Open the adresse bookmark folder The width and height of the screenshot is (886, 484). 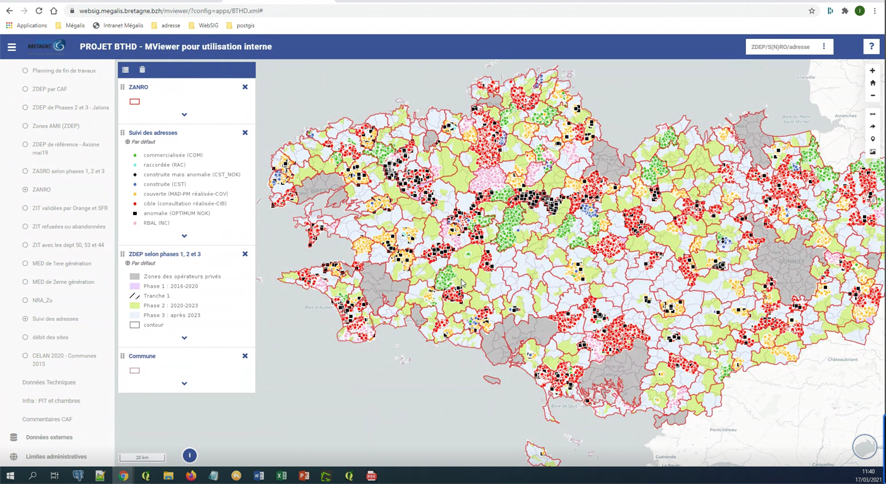(x=166, y=25)
